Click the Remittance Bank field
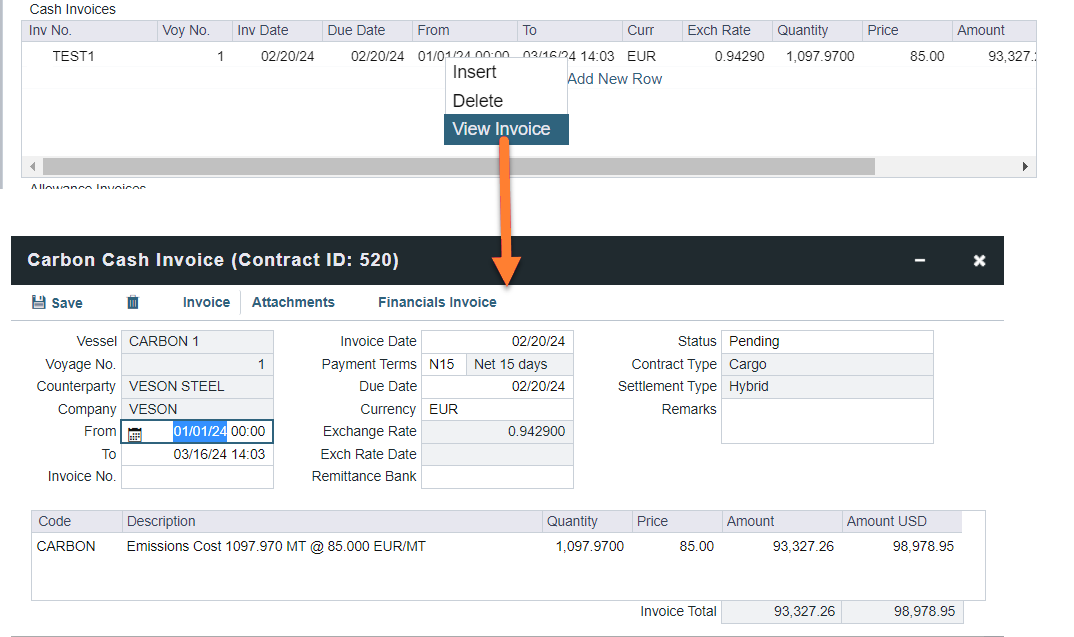This screenshot has width=1074, height=637. (x=497, y=477)
